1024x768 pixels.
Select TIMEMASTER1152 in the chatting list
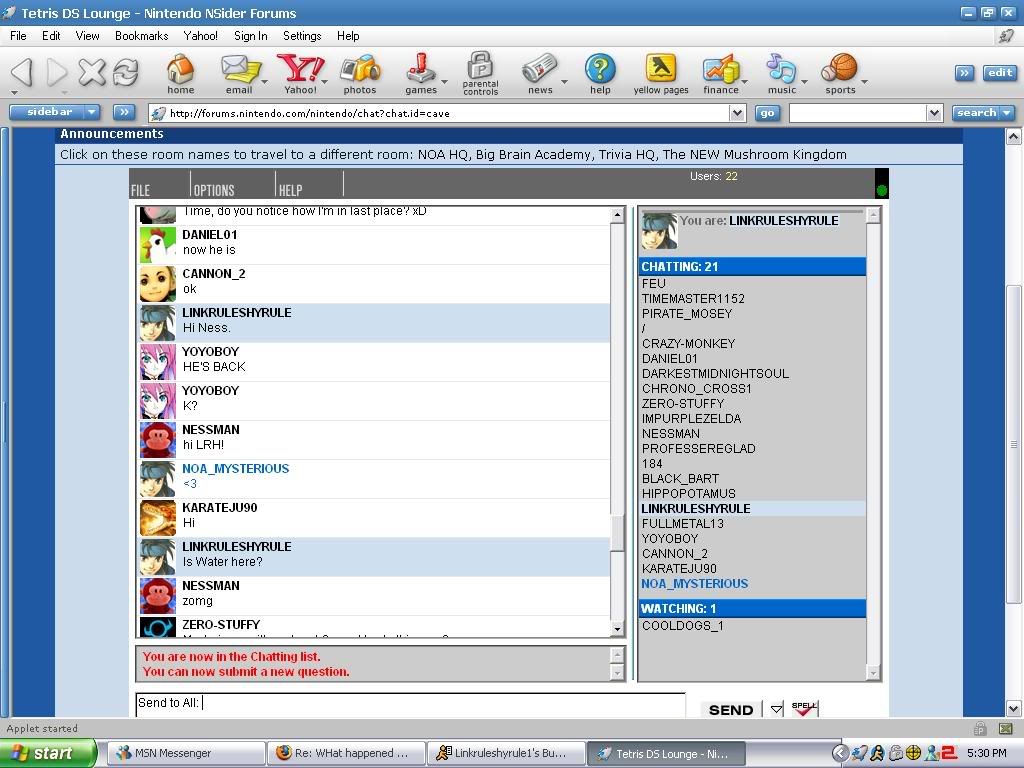click(x=693, y=298)
